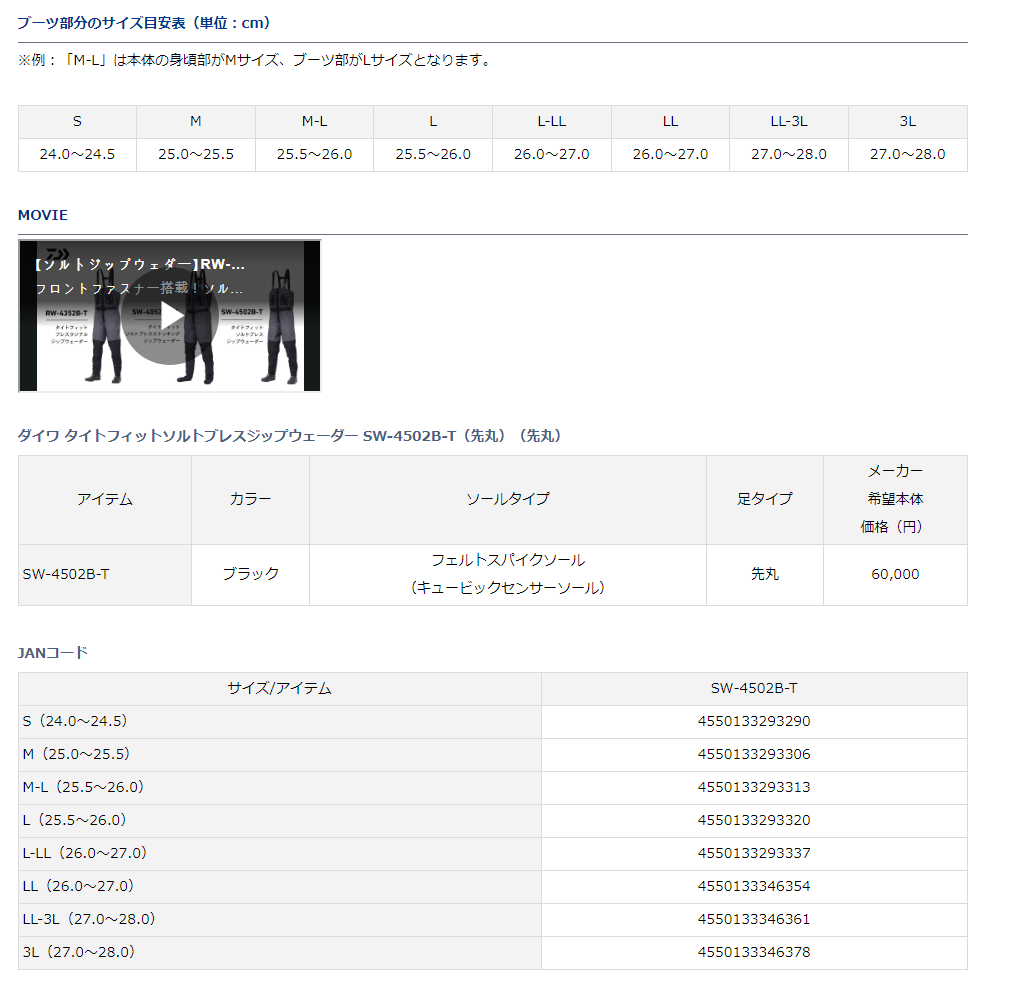Select JAN code 4550133293313

coord(754,787)
